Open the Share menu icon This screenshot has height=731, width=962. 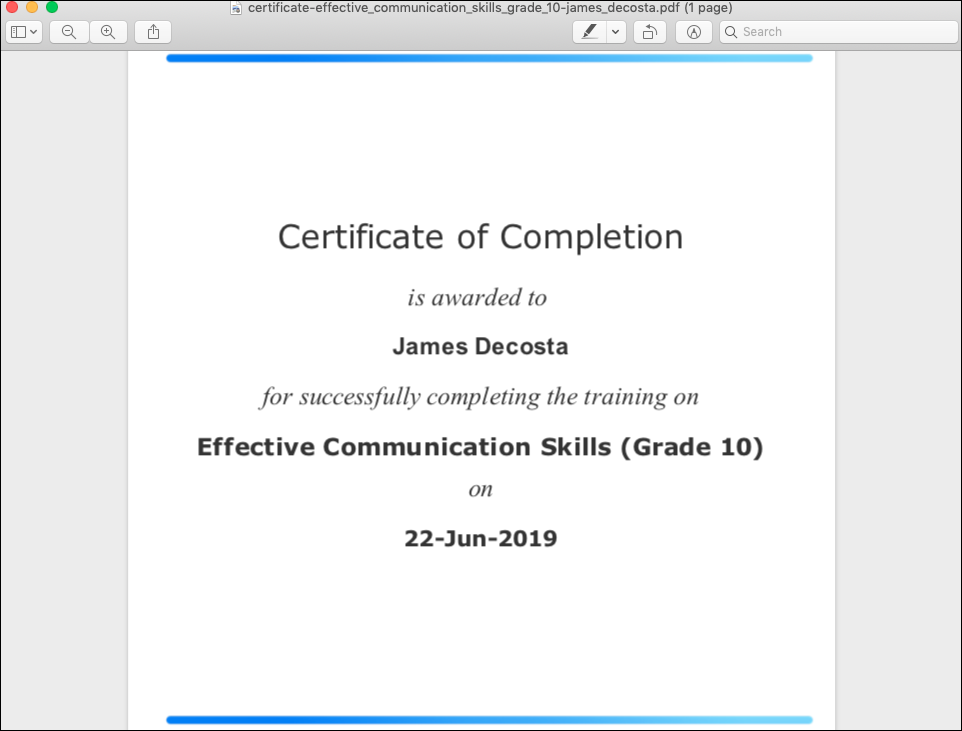(153, 32)
